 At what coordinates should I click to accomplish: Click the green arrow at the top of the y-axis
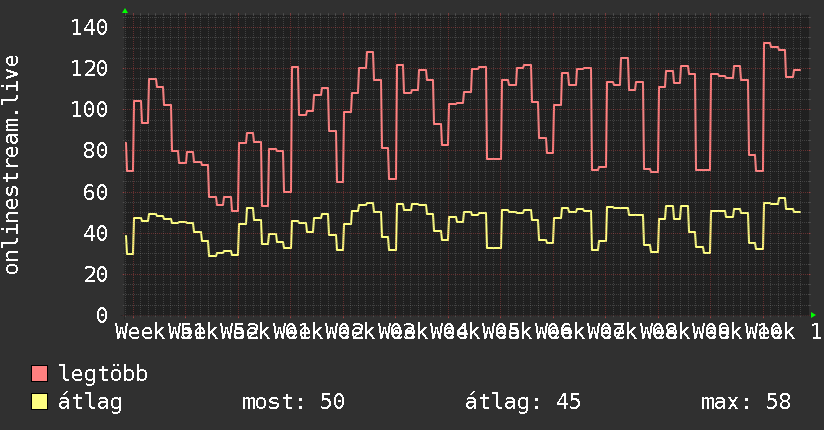click(125, 11)
